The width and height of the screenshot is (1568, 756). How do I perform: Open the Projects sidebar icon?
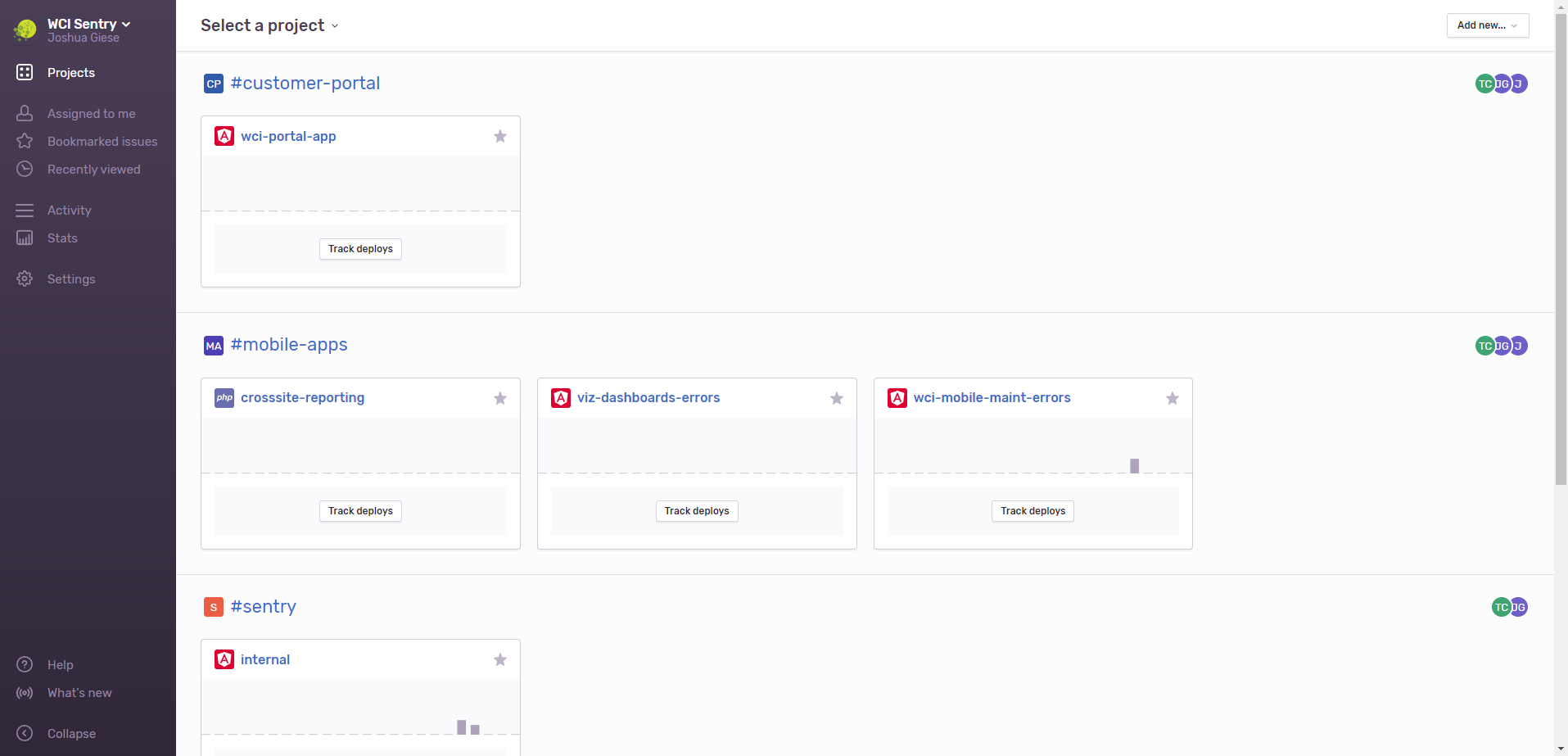point(25,73)
